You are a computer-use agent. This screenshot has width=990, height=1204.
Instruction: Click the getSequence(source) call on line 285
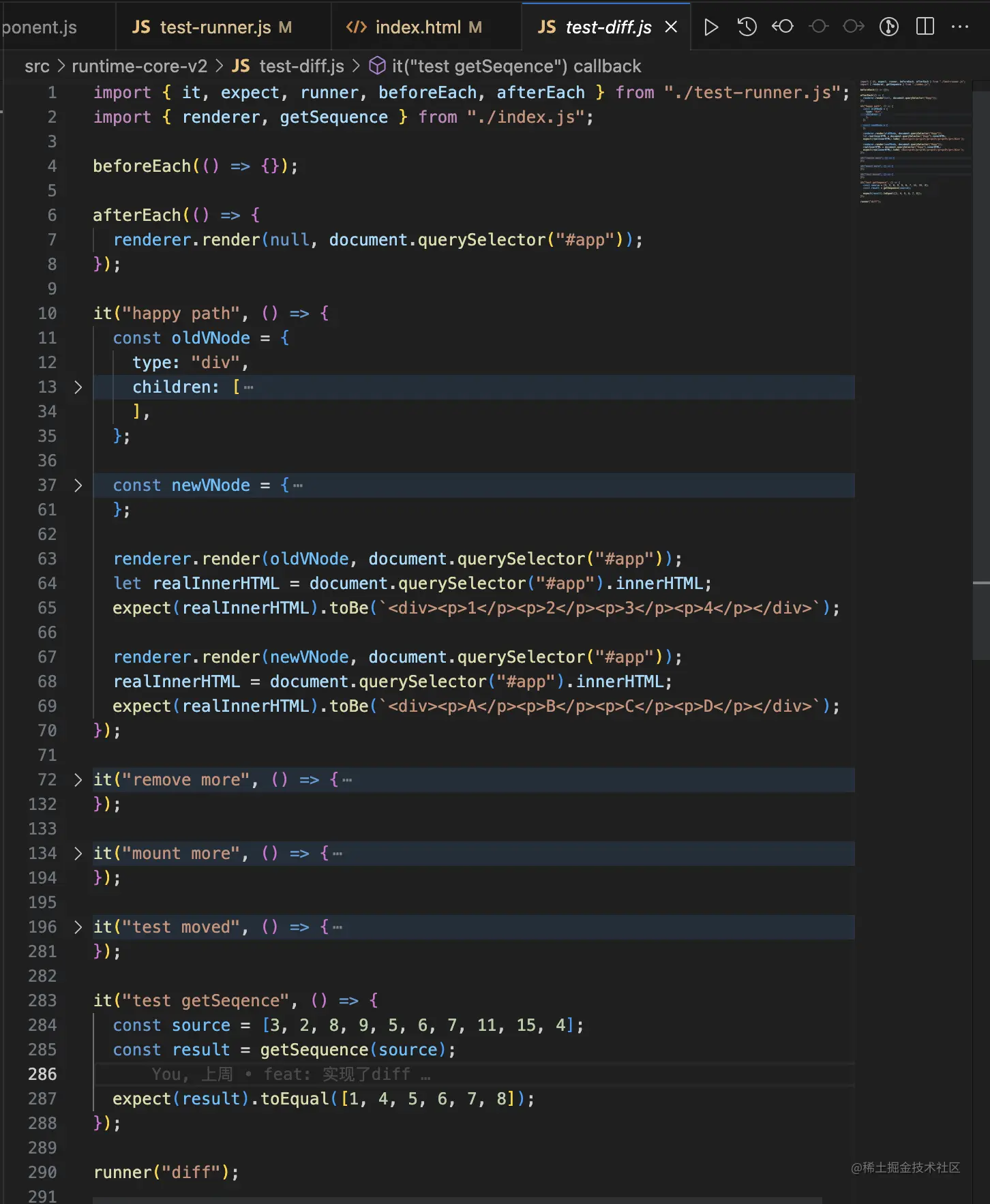point(353,1050)
